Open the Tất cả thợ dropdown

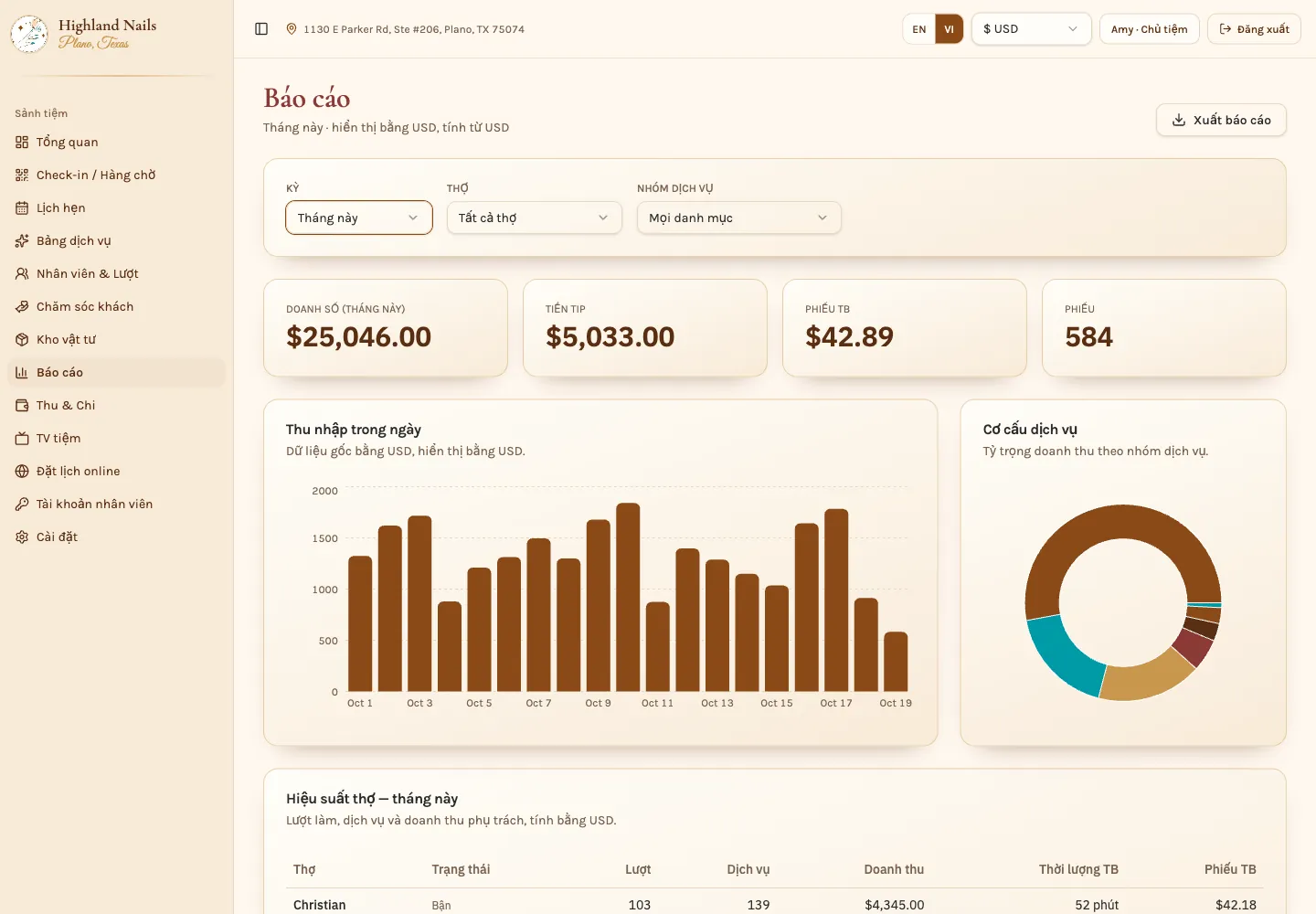point(535,218)
